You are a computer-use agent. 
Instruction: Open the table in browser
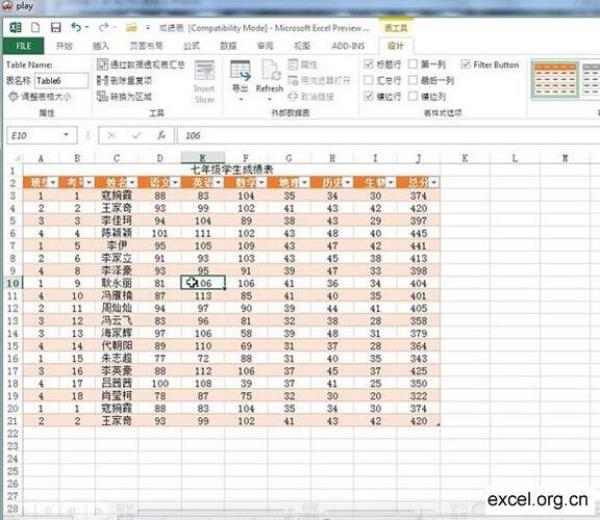(319, 81)
